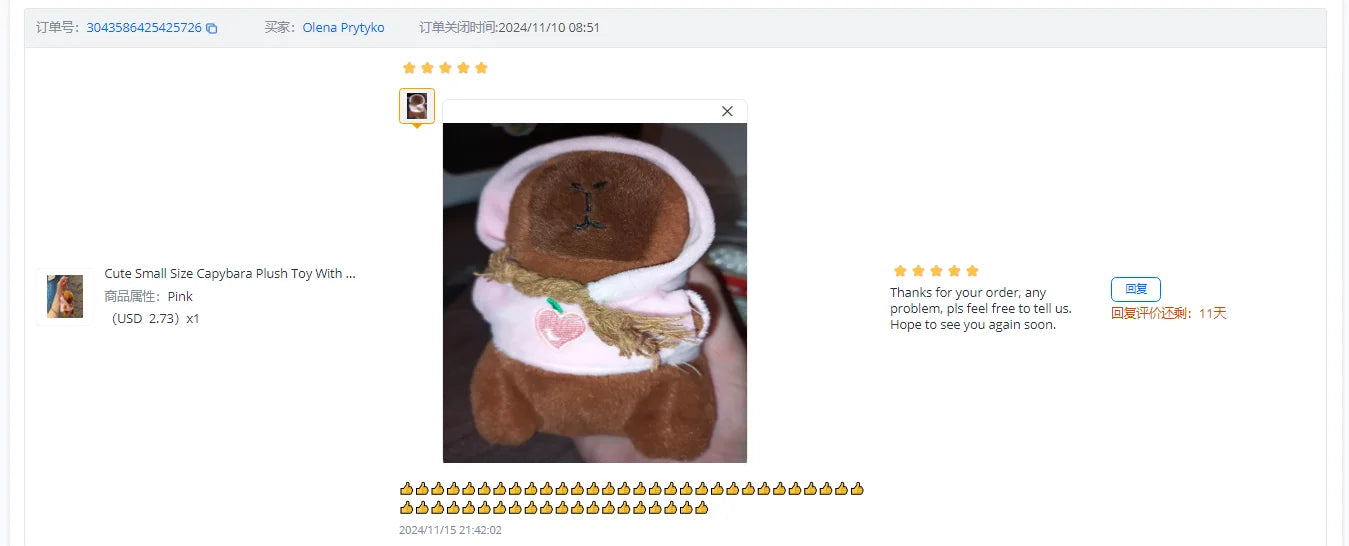Viewport: 1349px width, 546px height.
Task: Click the 回复评价还剩 11天 notice
Action: click(x=1168, y=313)
